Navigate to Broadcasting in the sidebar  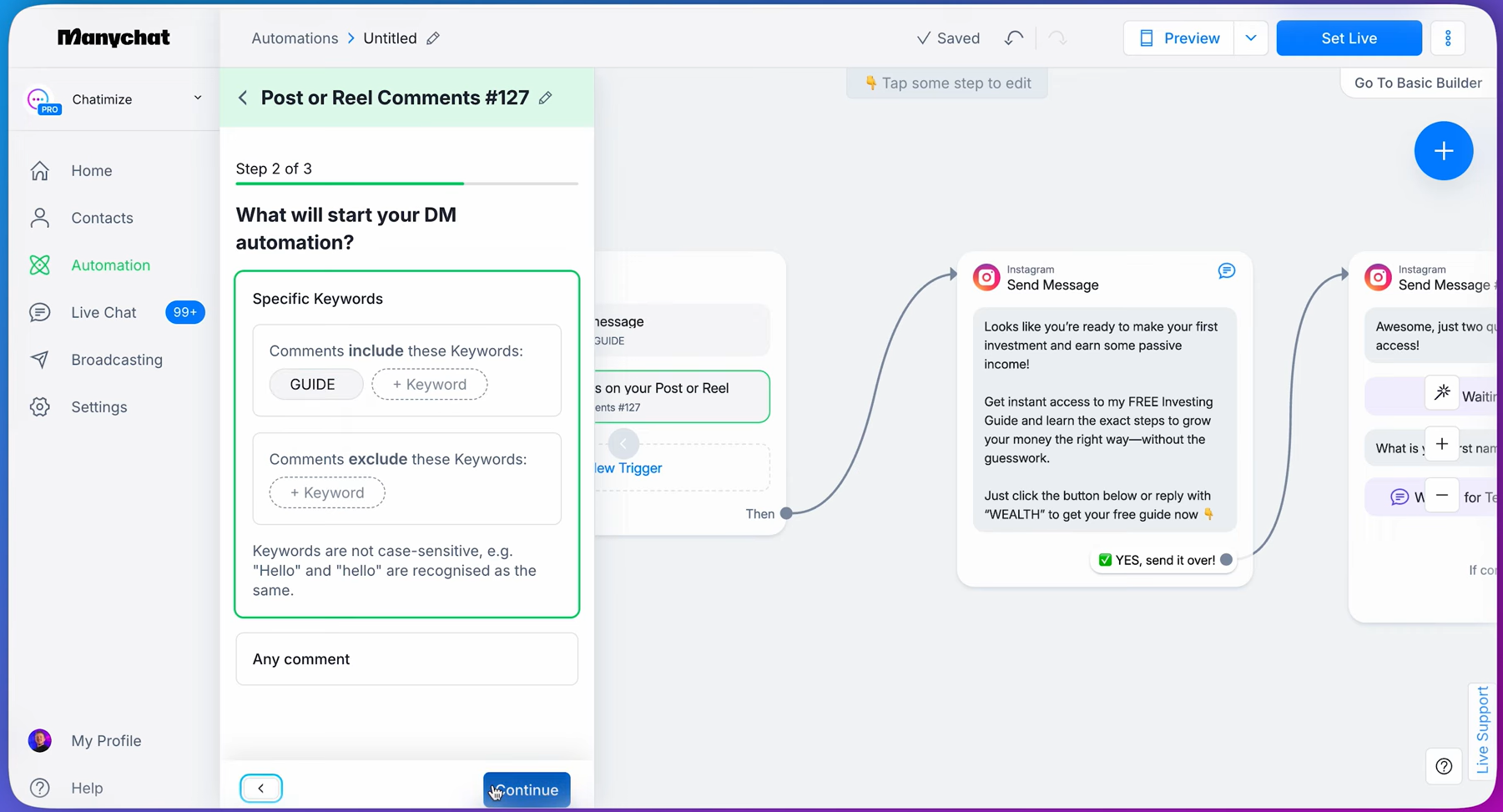tap(117, 360)
